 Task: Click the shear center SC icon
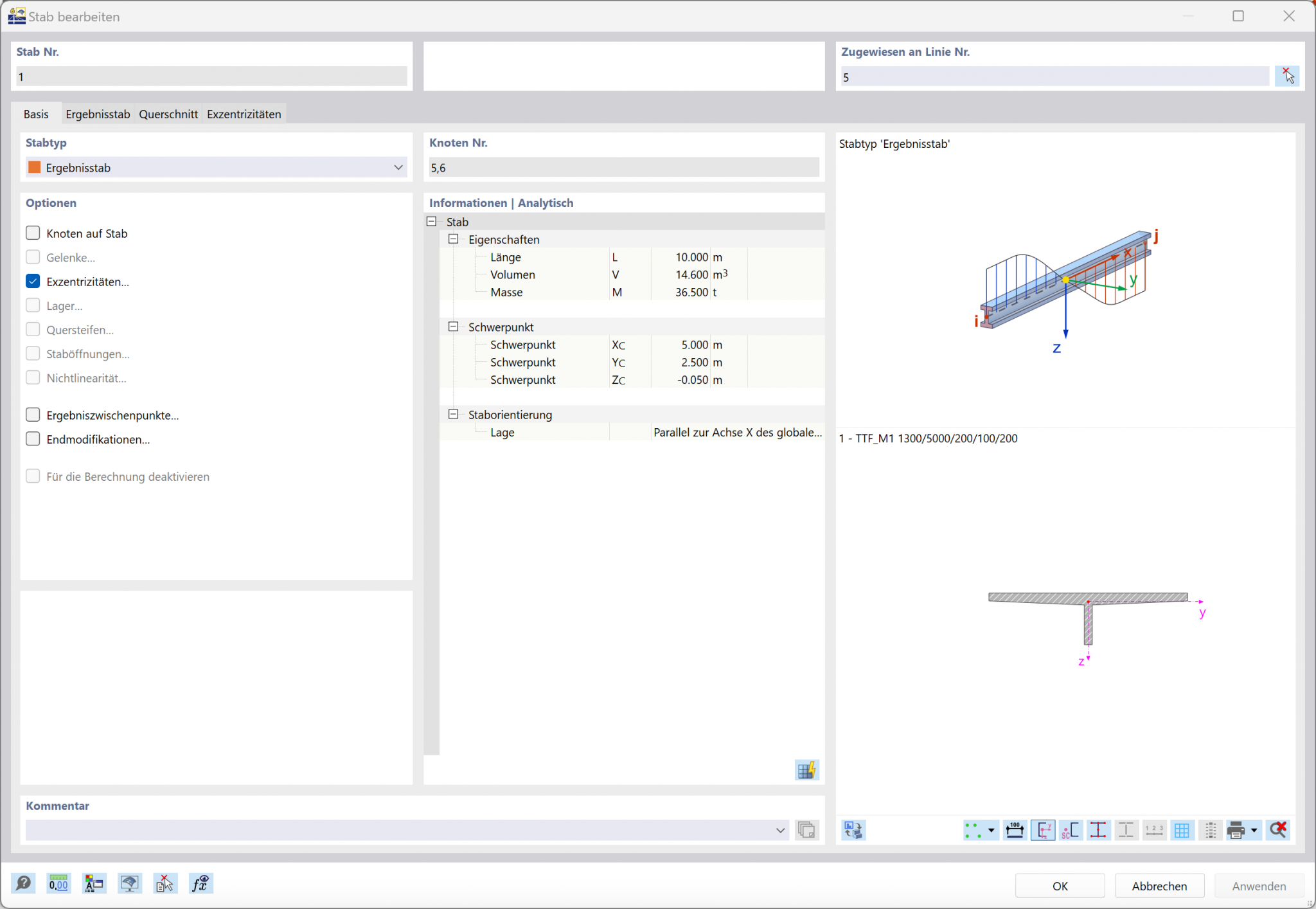point(1071,830)
